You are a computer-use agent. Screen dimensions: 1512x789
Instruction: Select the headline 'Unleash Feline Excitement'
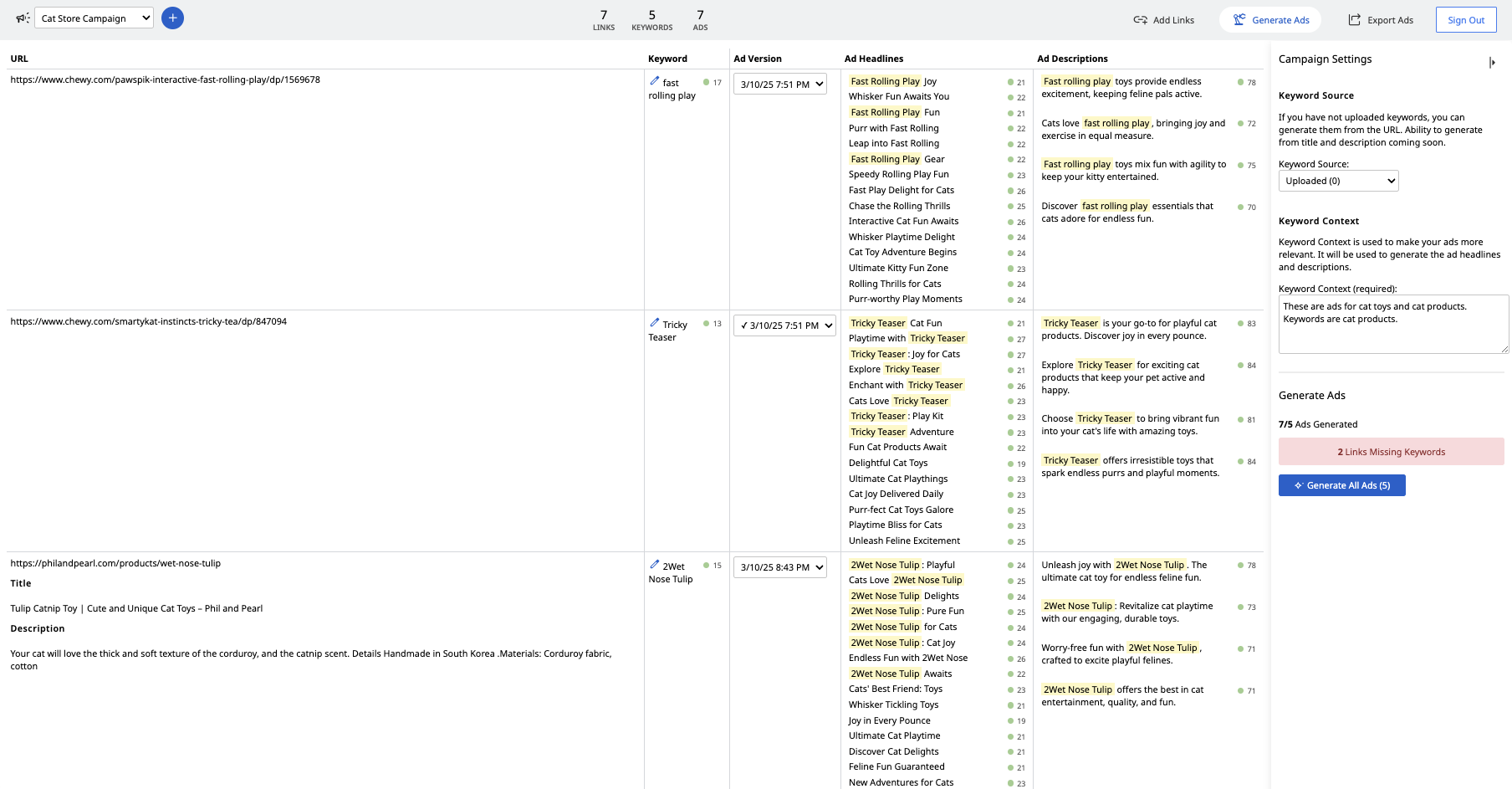click(x=904, y=541)
